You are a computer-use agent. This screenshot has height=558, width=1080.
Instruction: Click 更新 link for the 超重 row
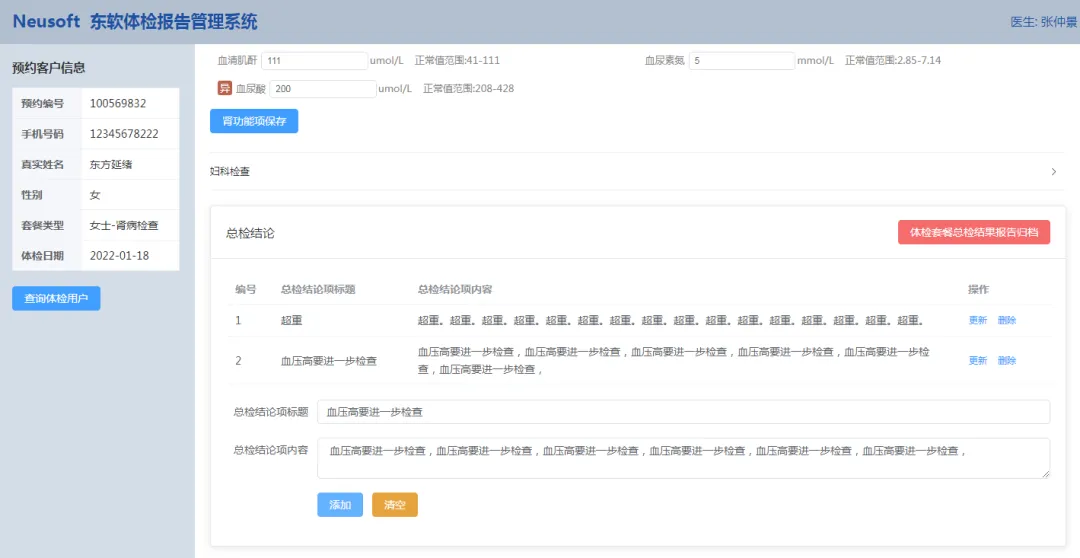point(977,321)
